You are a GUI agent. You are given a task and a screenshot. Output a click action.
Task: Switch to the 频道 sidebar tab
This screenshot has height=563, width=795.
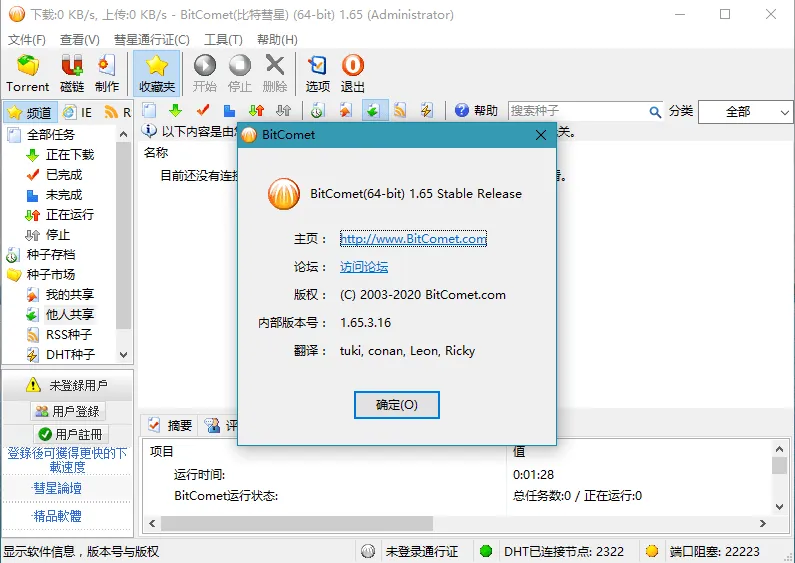tap(29, 112)
